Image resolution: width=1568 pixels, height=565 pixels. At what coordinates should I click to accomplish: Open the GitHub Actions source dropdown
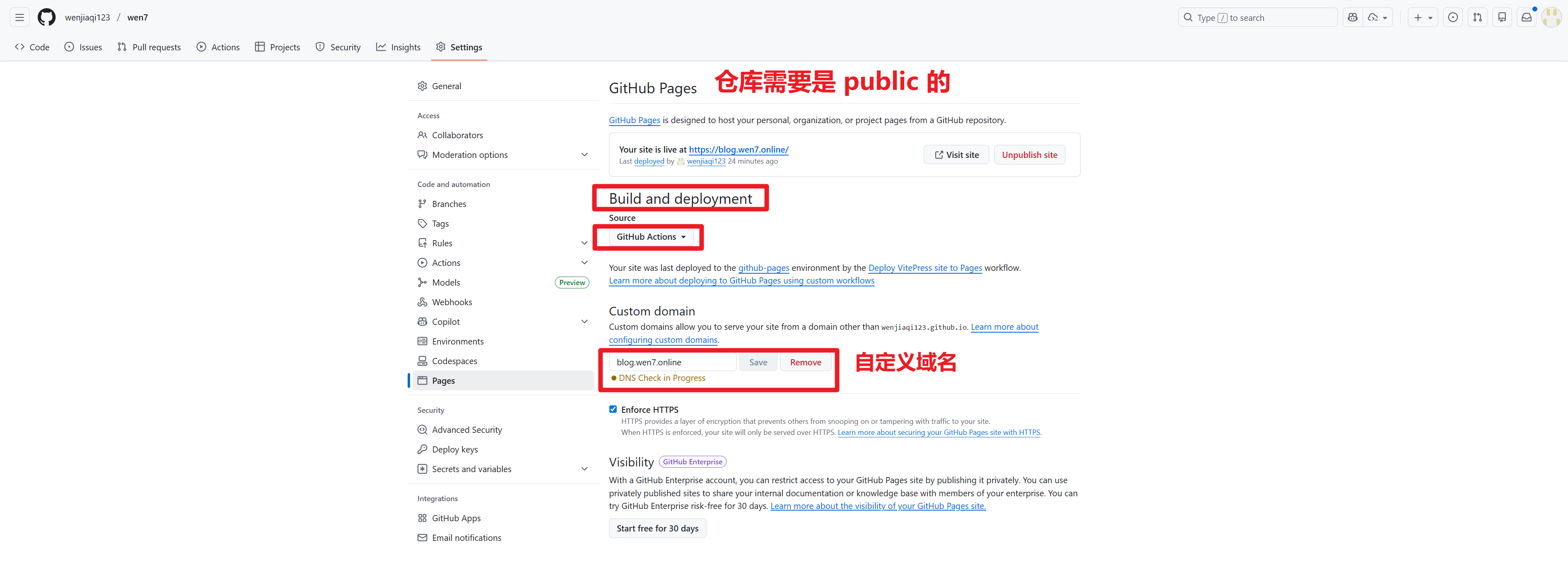tap(650, 236)
